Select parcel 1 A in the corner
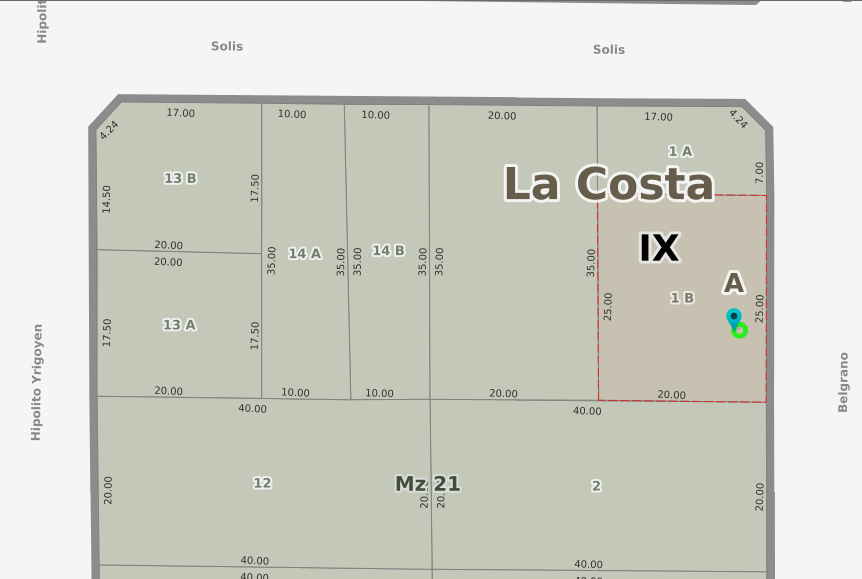 tap(680, 151)
